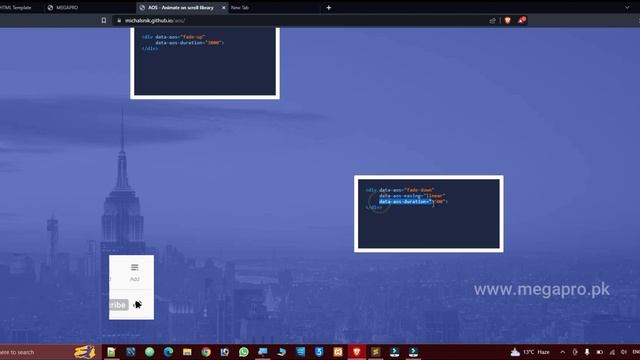The height and width of the screenshot is (360, 640).
Task: Open the green round app in taskbar
Action: 149,352
